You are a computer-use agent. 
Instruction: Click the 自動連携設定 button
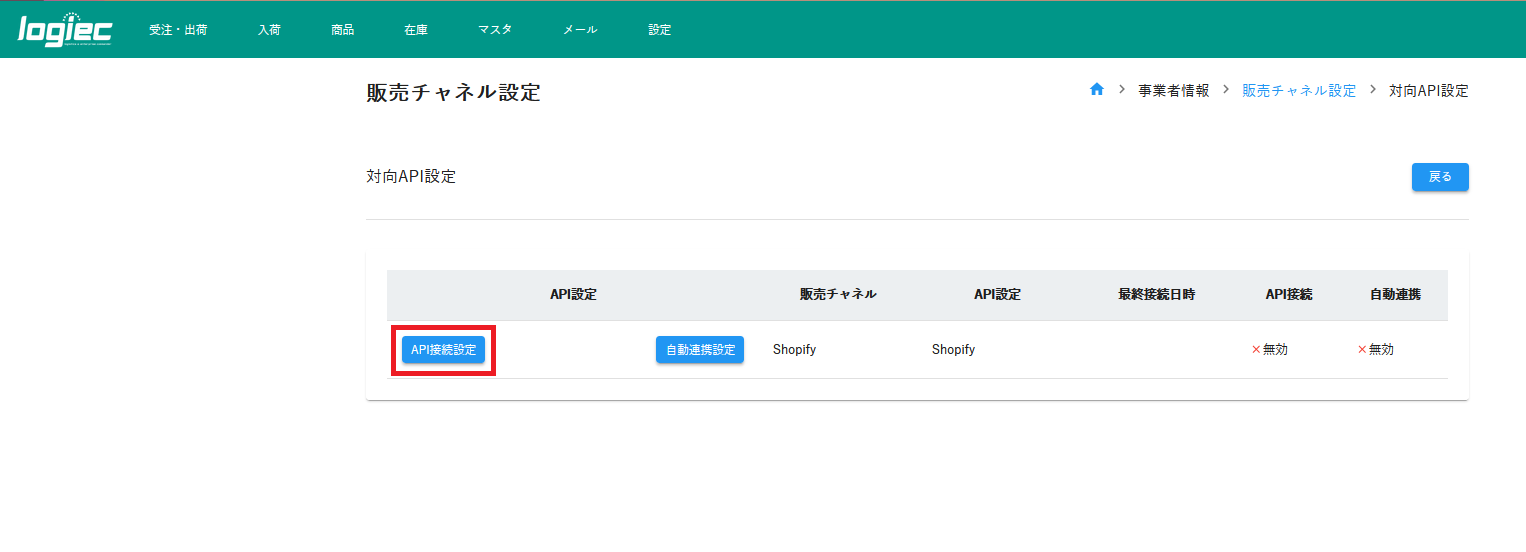tap(700, 350)
